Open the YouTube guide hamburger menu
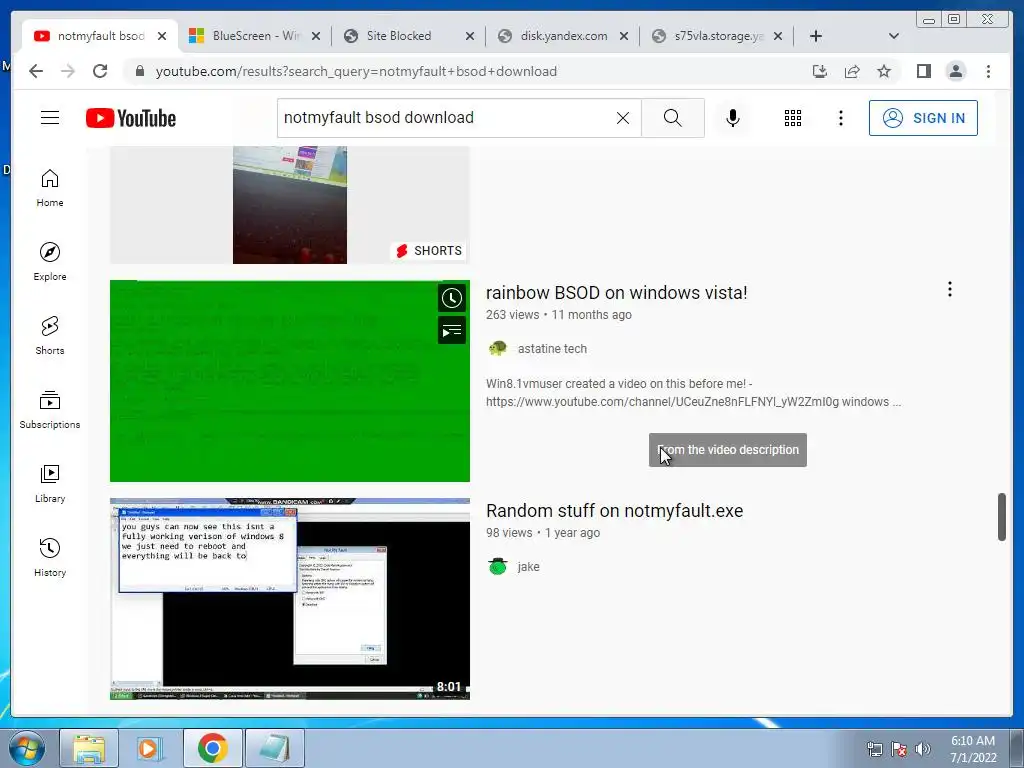The width and height of the screenshot is (1024, 768). tap(50, 118)
